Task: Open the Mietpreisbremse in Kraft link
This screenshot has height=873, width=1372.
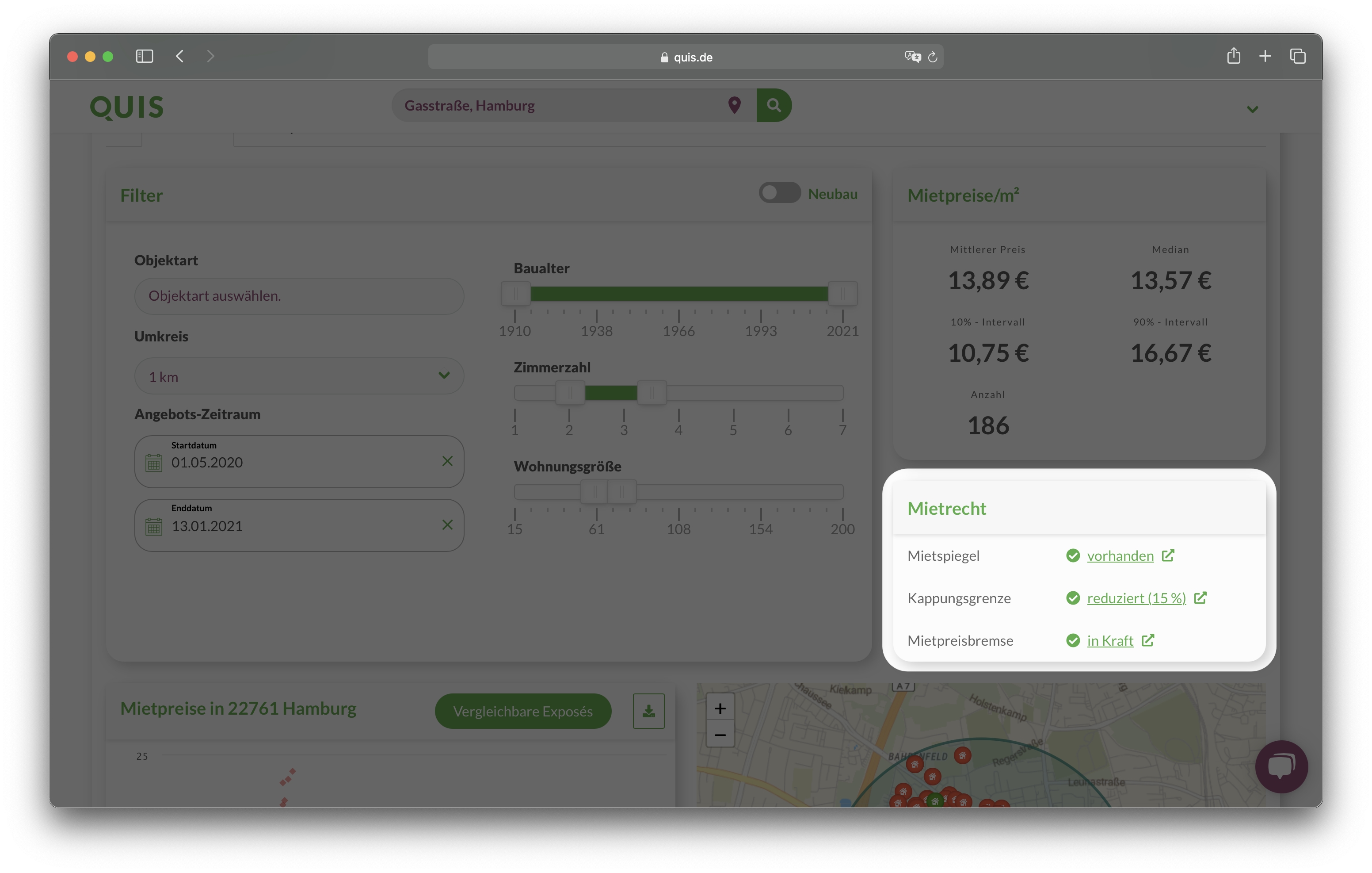Action: click(1110, 640)
